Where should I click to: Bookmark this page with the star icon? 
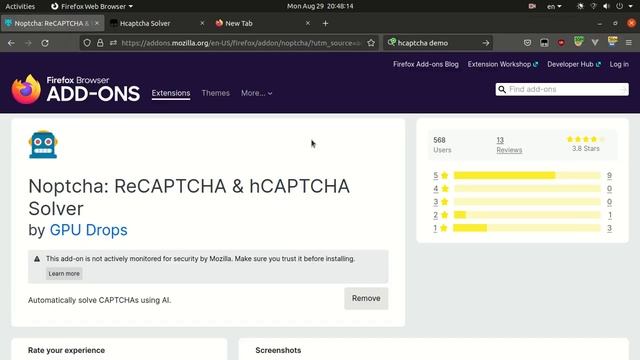pos(371,43)
